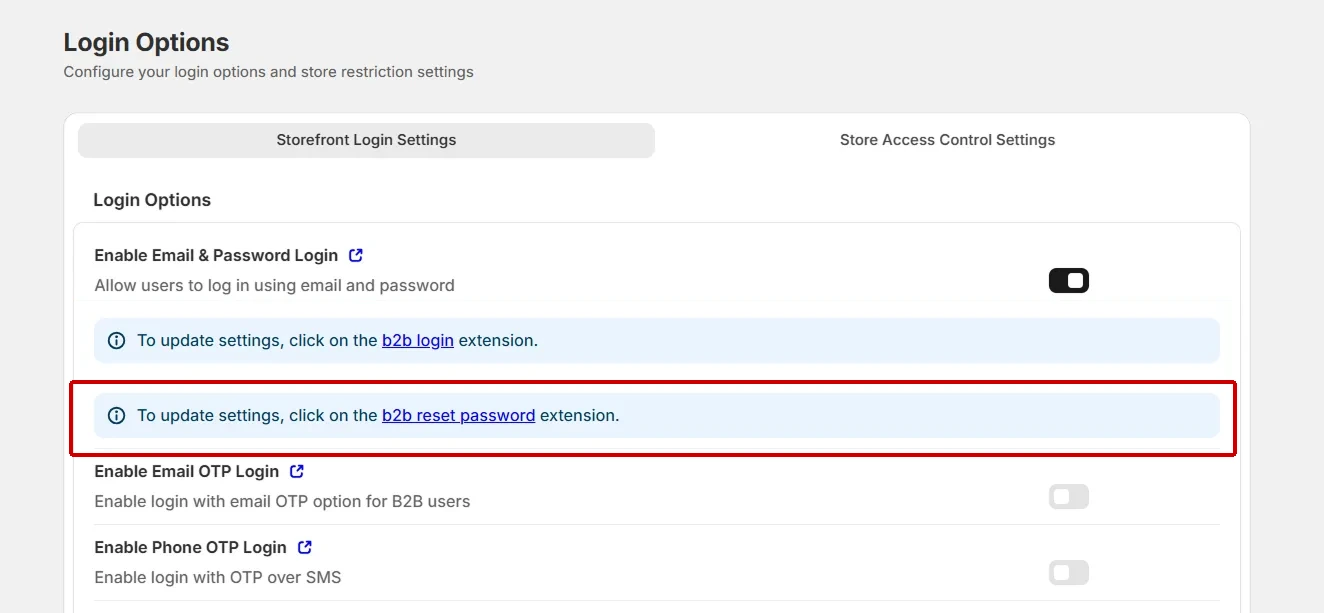Click 'Enable login with OTP over SMS' description
The width and height of the screenshot is (1324, 613).
click(218, 577)
